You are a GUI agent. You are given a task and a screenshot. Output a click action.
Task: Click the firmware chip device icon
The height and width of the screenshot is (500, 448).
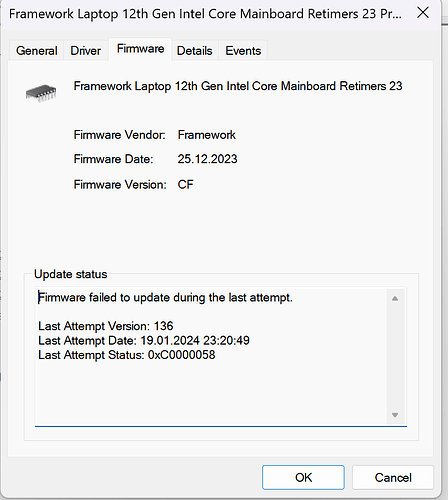pyautogui.click(x=41, y=93)
